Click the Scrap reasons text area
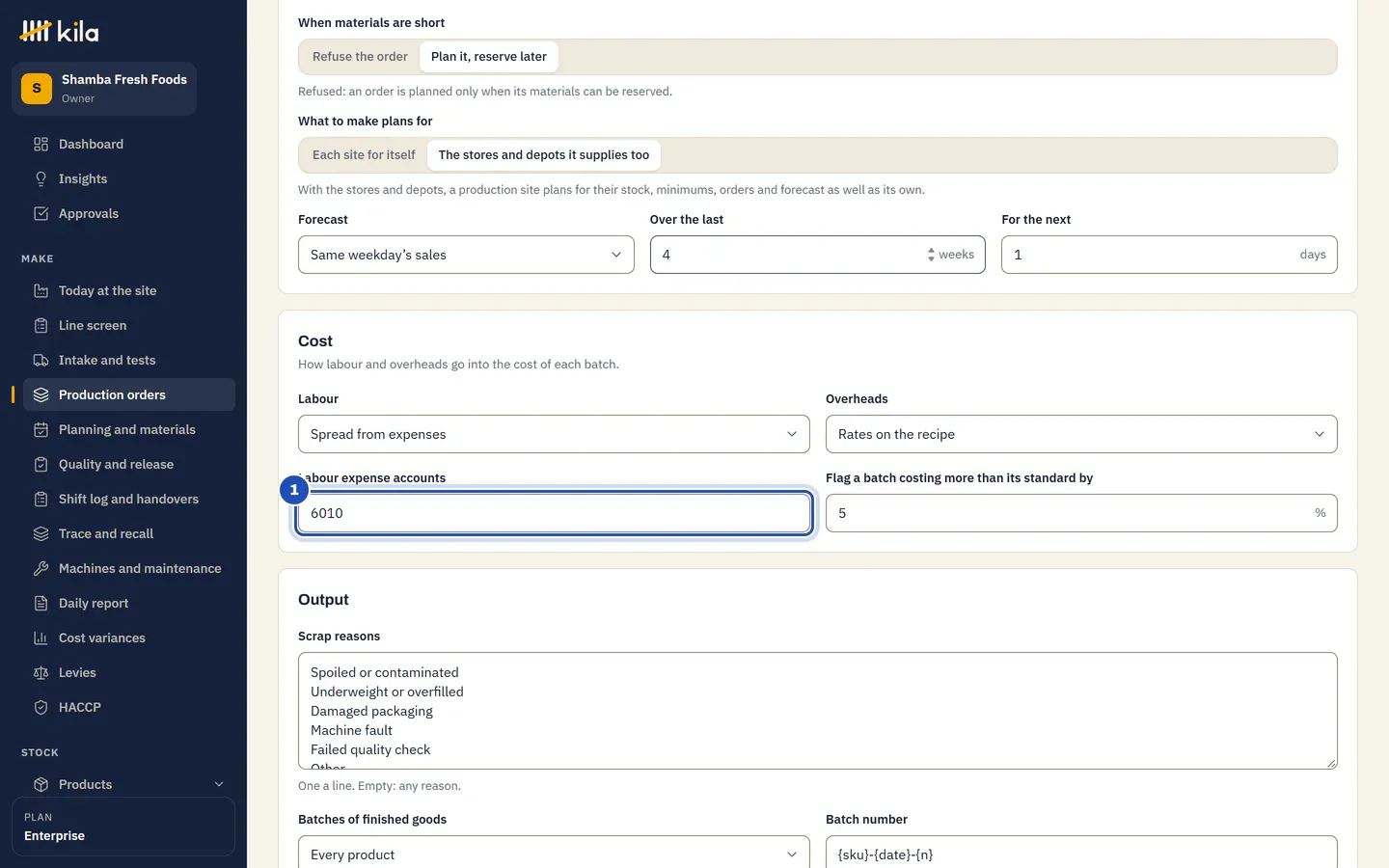Screen dimensions: 1389x868 pos(818,711)
